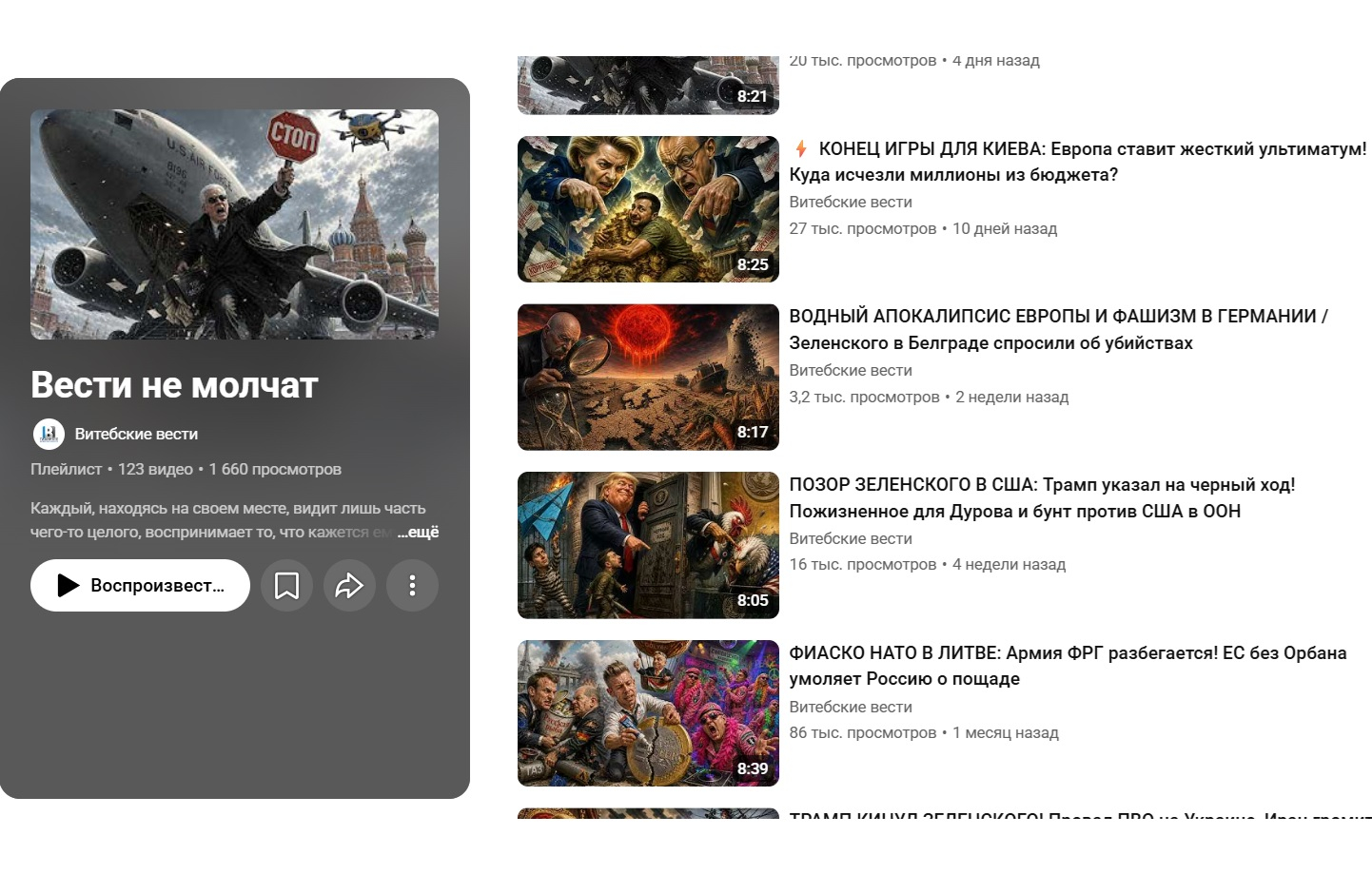Image resolution: width=1372 pixels, height=894 pixels.
Task: Open the Витебские вести channel link in sidebar
Action: 136,434
